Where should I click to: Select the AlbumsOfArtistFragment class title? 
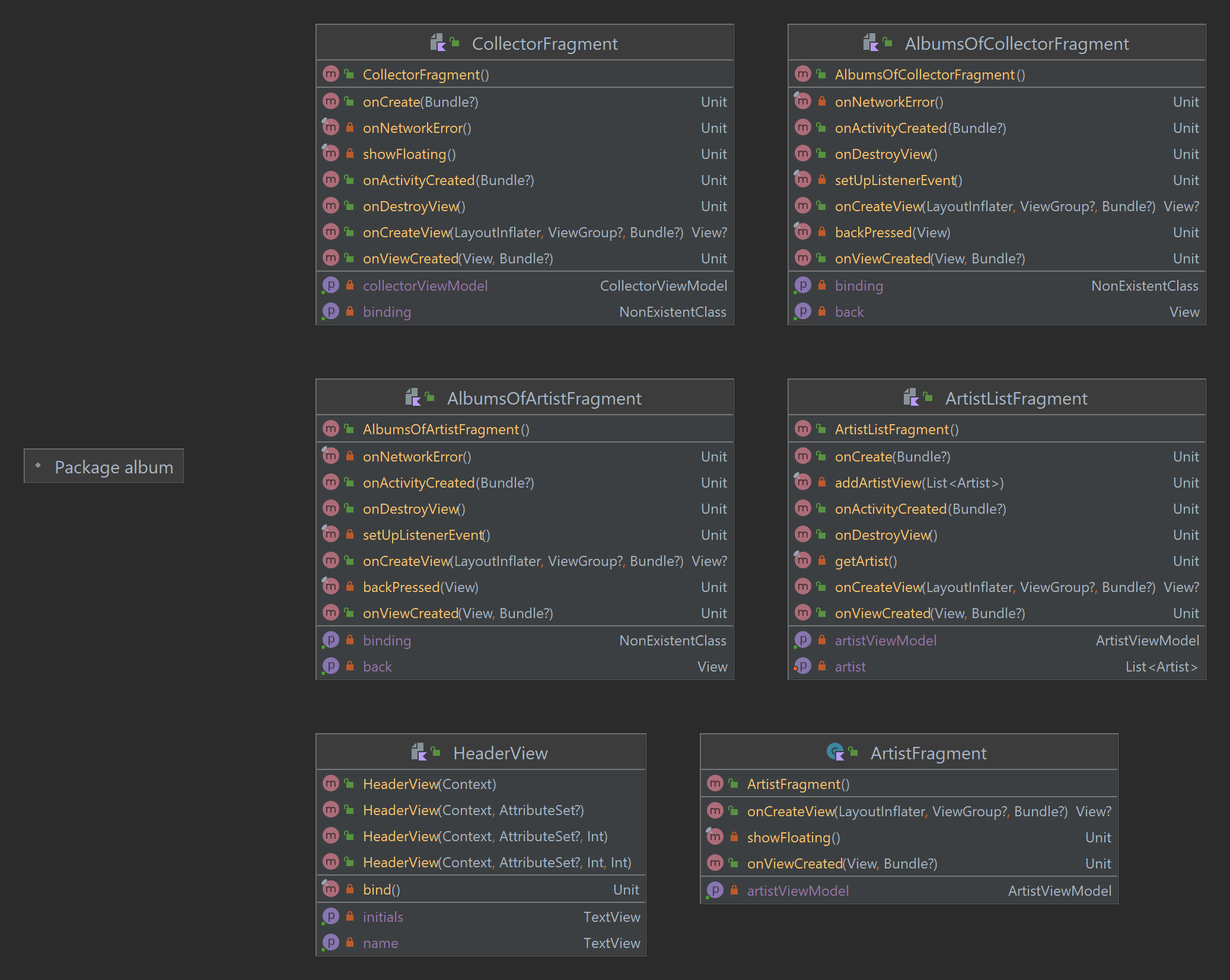(544, 398)
